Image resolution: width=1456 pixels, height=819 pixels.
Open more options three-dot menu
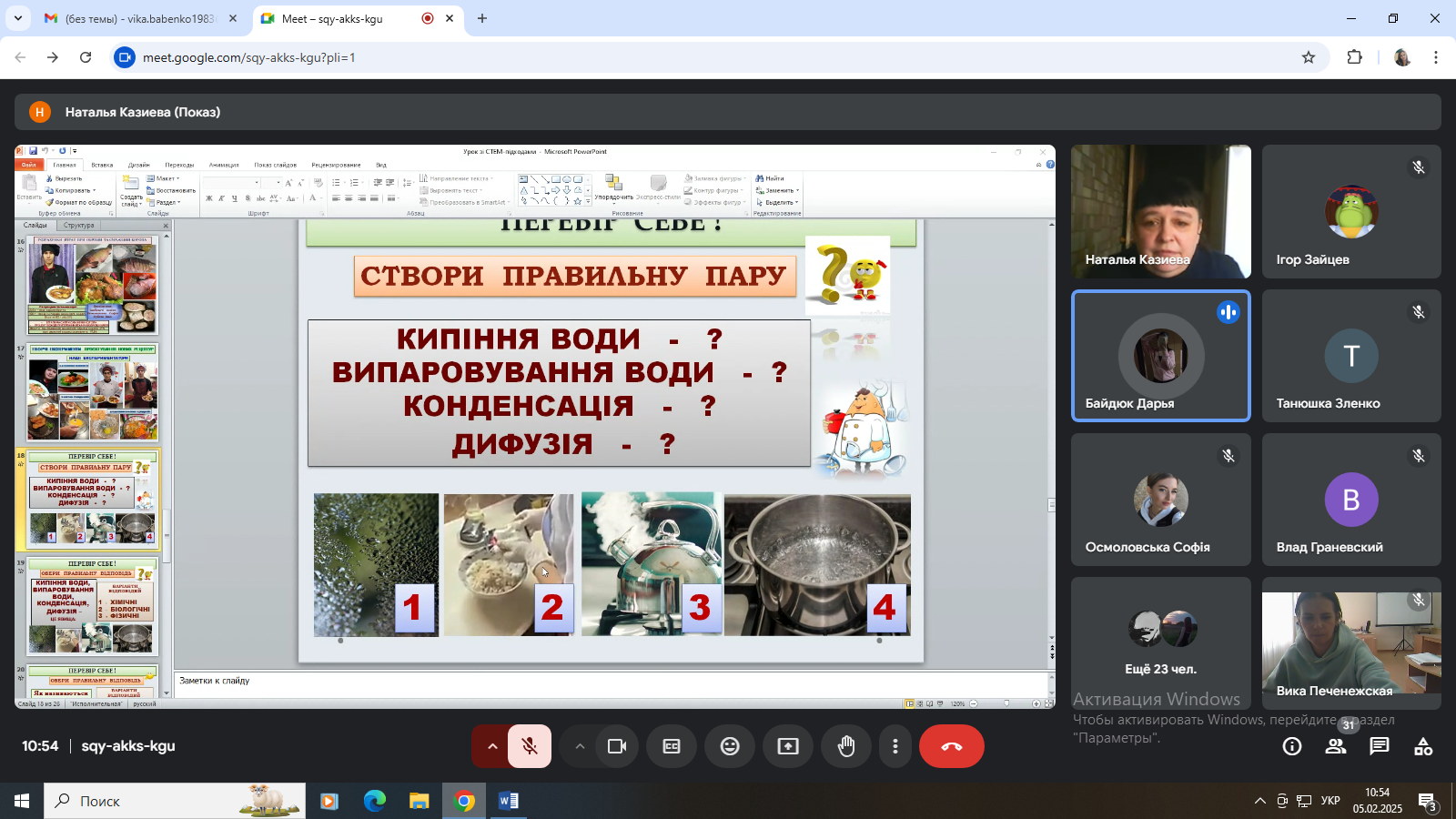click(x=895, y=746)
